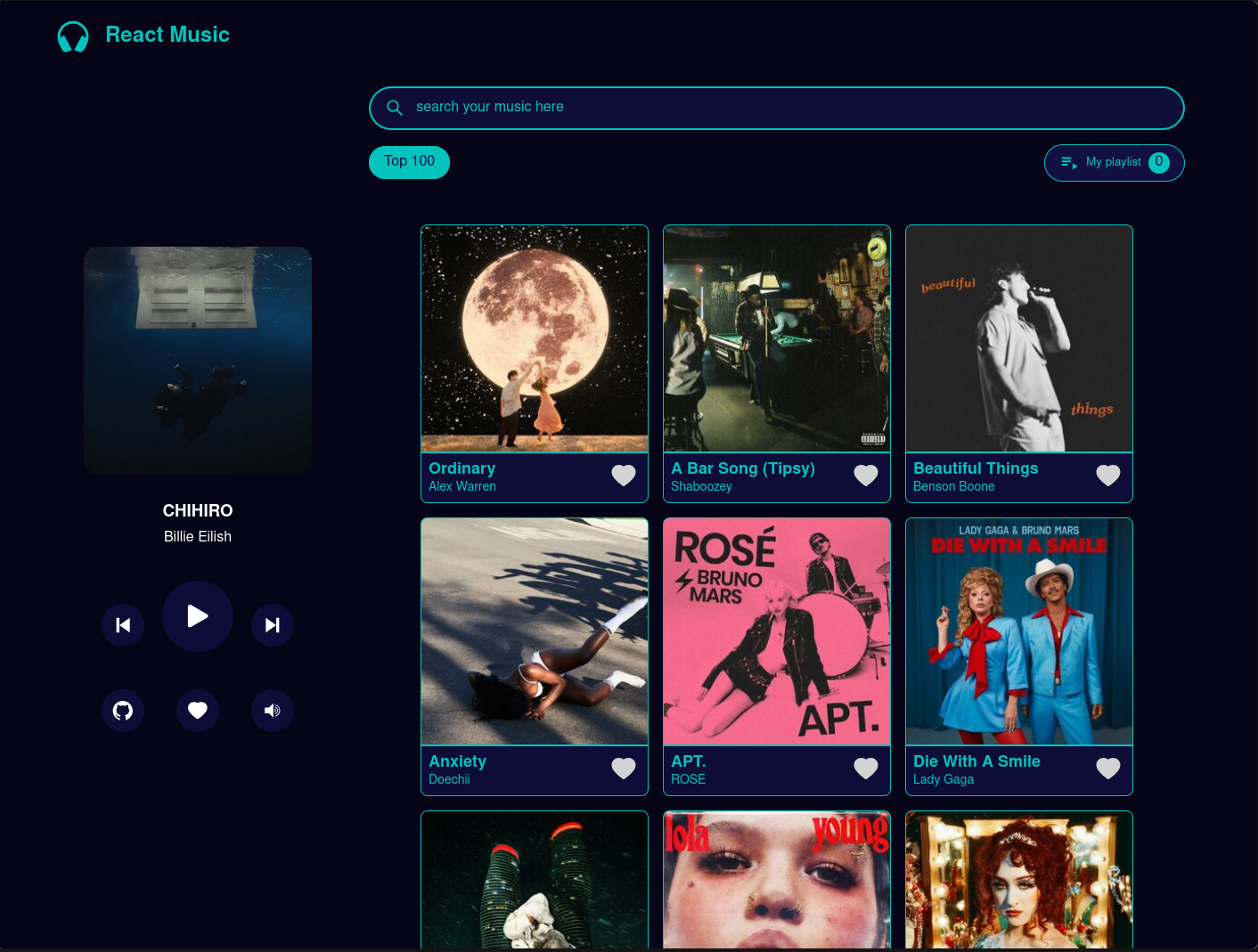Click the CHIHIRO album cover
Image resolution: width=1258 pixels, height=952 pixels.
(198, 361)
